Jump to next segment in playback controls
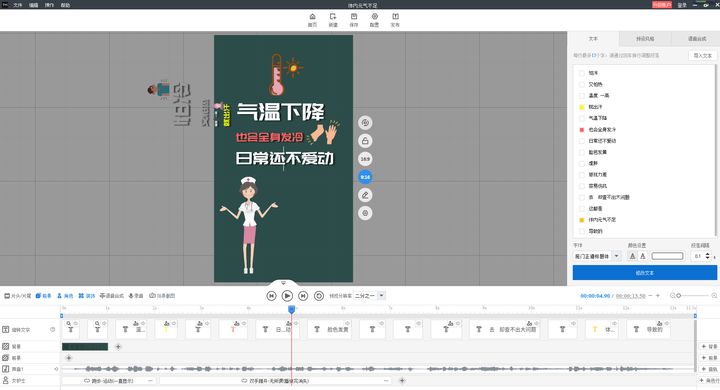Image resolution: width=720 pixels, height=390 pixels. coord(303,296)
